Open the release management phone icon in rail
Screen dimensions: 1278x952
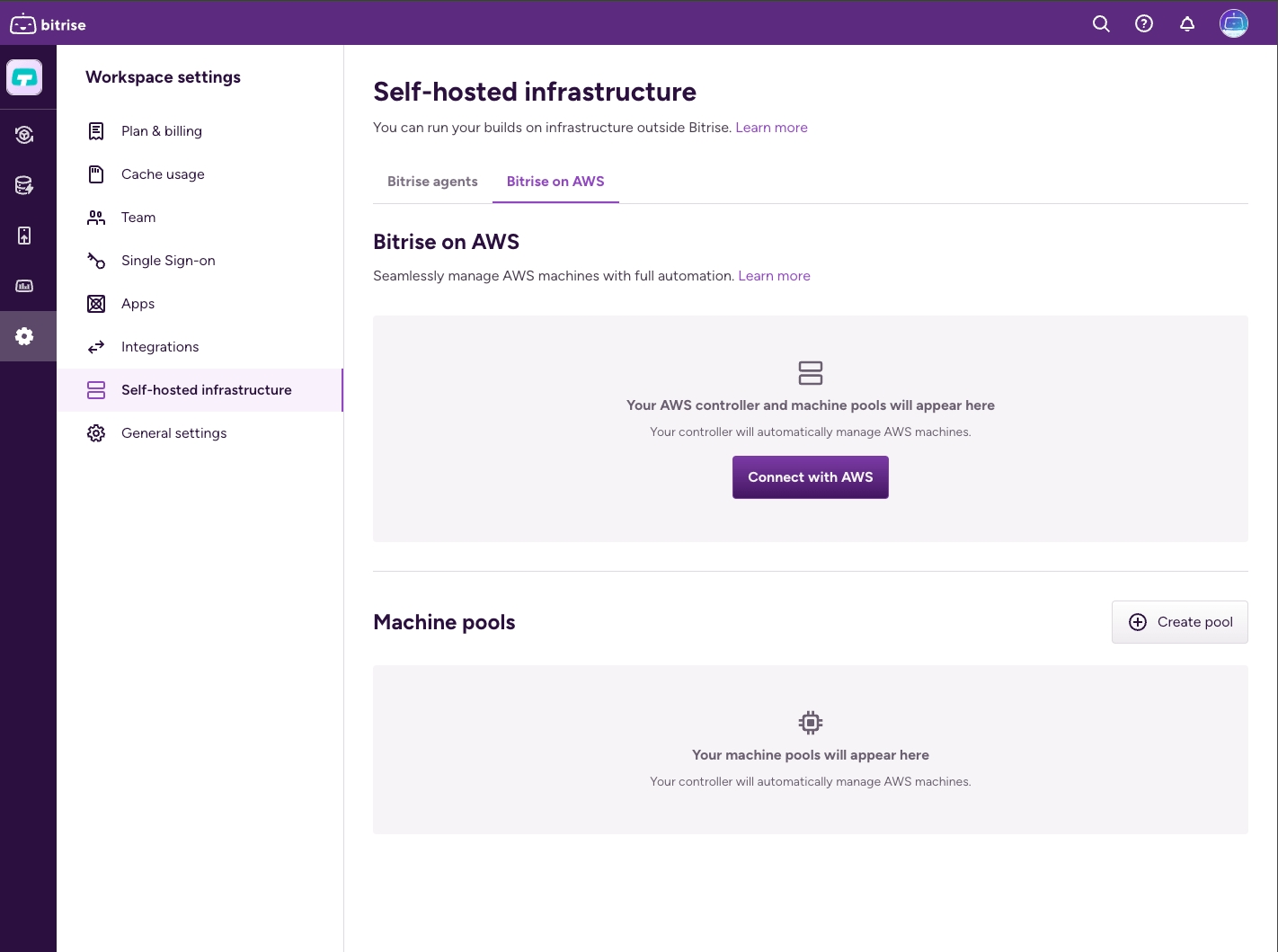coord(25,236)
